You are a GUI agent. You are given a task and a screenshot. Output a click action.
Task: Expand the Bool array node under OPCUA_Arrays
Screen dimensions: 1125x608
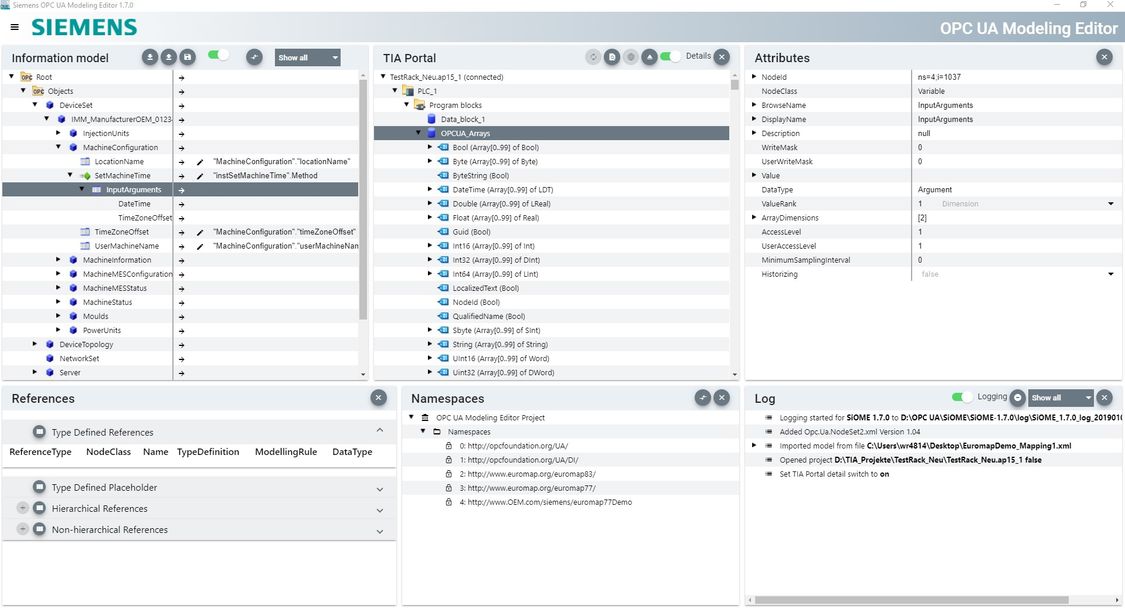(430, 147)
